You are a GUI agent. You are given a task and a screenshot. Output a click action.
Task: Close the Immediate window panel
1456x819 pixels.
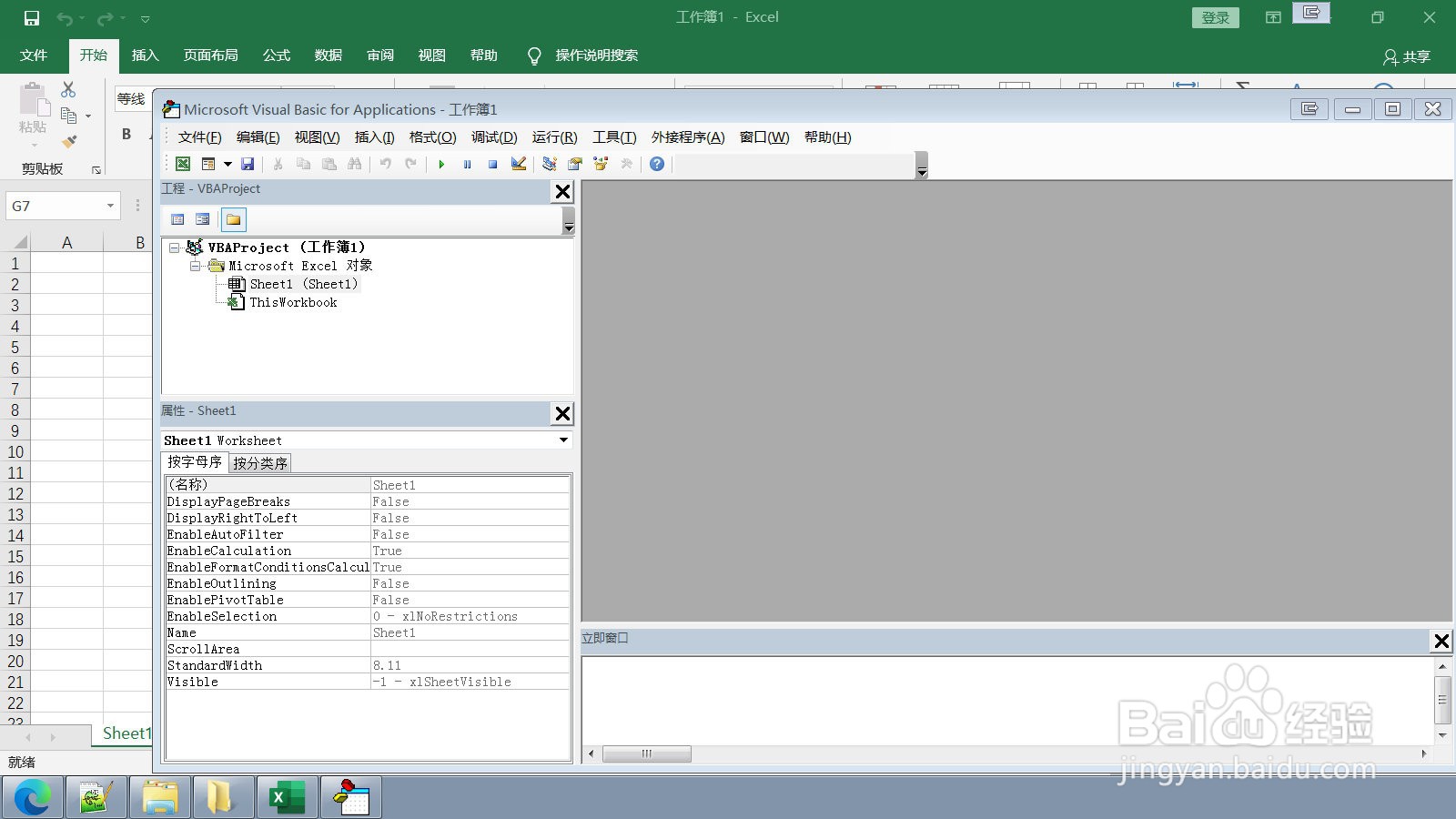(1441, 642)
